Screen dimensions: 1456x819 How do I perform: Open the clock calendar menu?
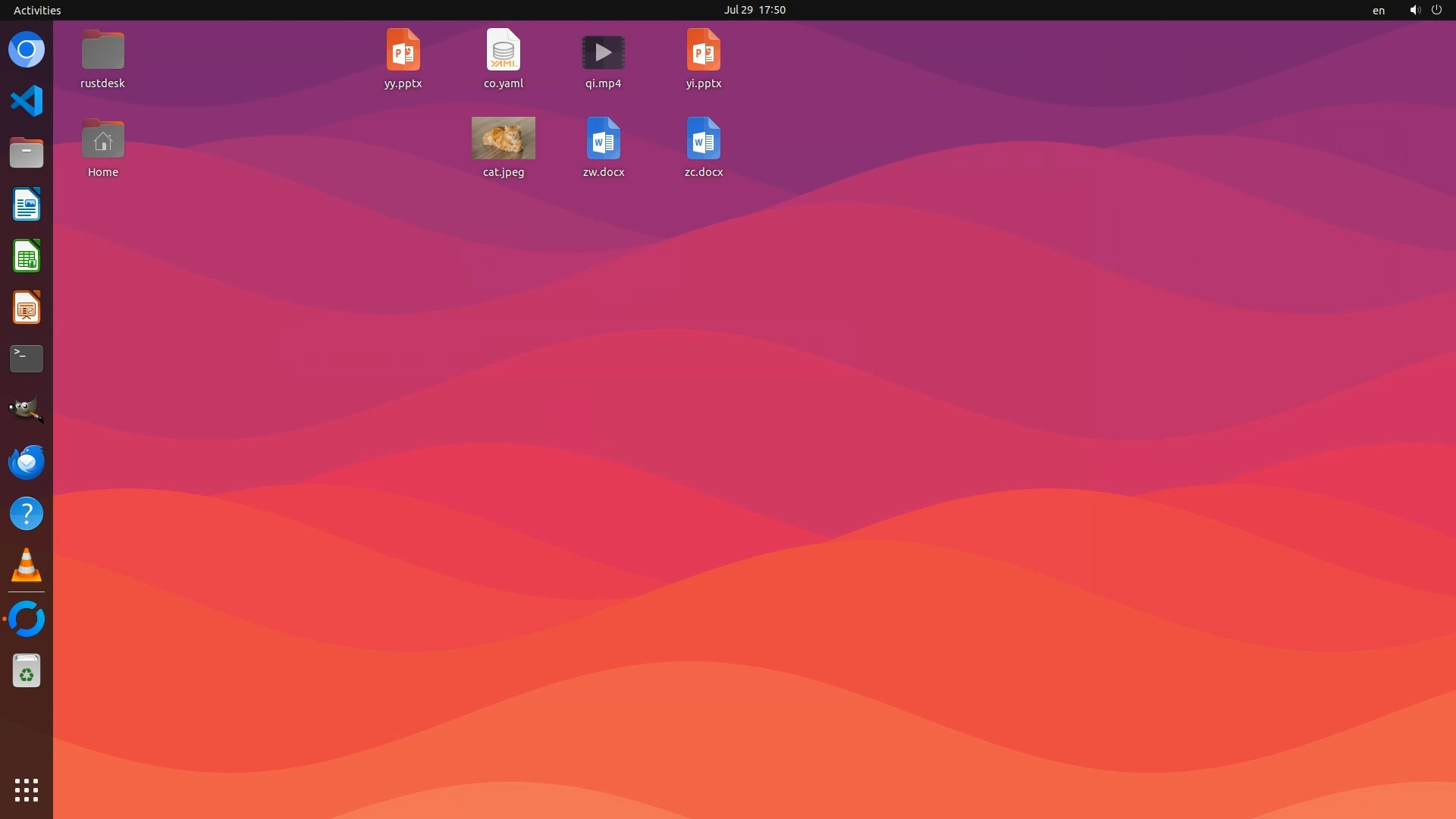[754, 10]
